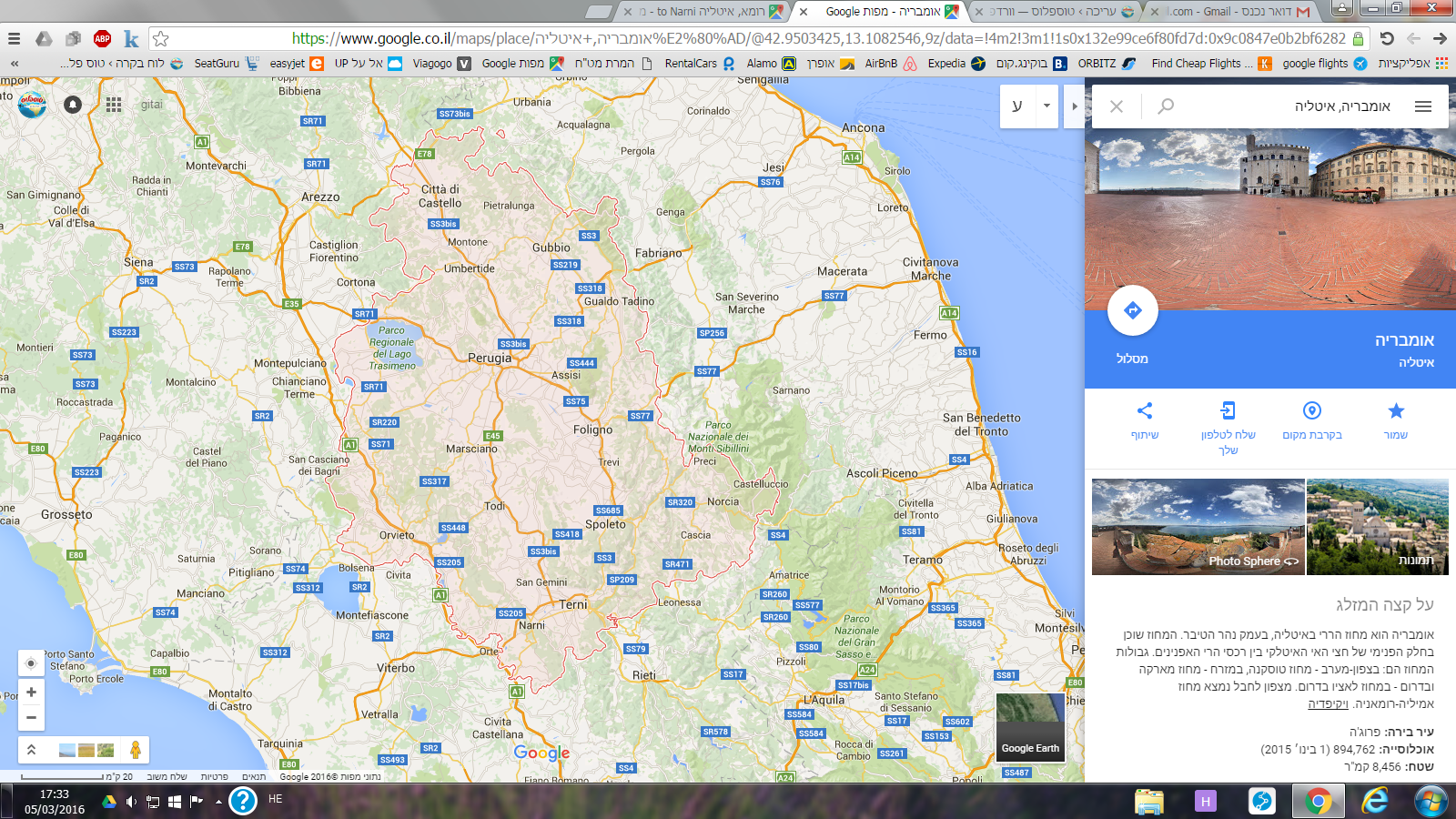Open the AirBnB bookmark

[x=891, y=64]
